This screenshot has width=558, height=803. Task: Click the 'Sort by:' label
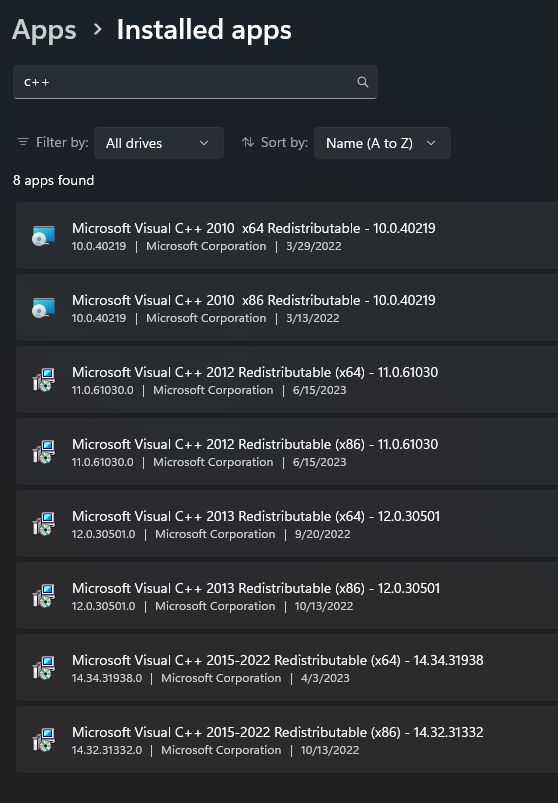(x=284, y=142)
